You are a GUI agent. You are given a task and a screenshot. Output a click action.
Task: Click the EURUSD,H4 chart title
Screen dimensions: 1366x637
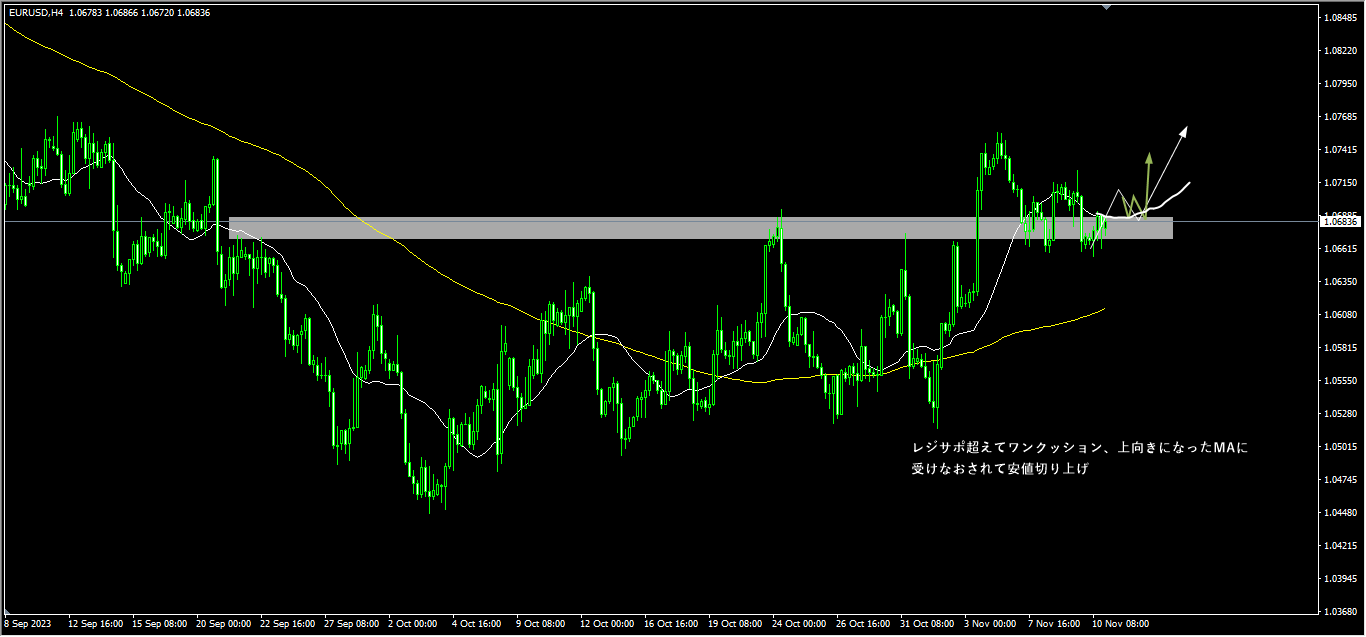click(x=35, y=12)
